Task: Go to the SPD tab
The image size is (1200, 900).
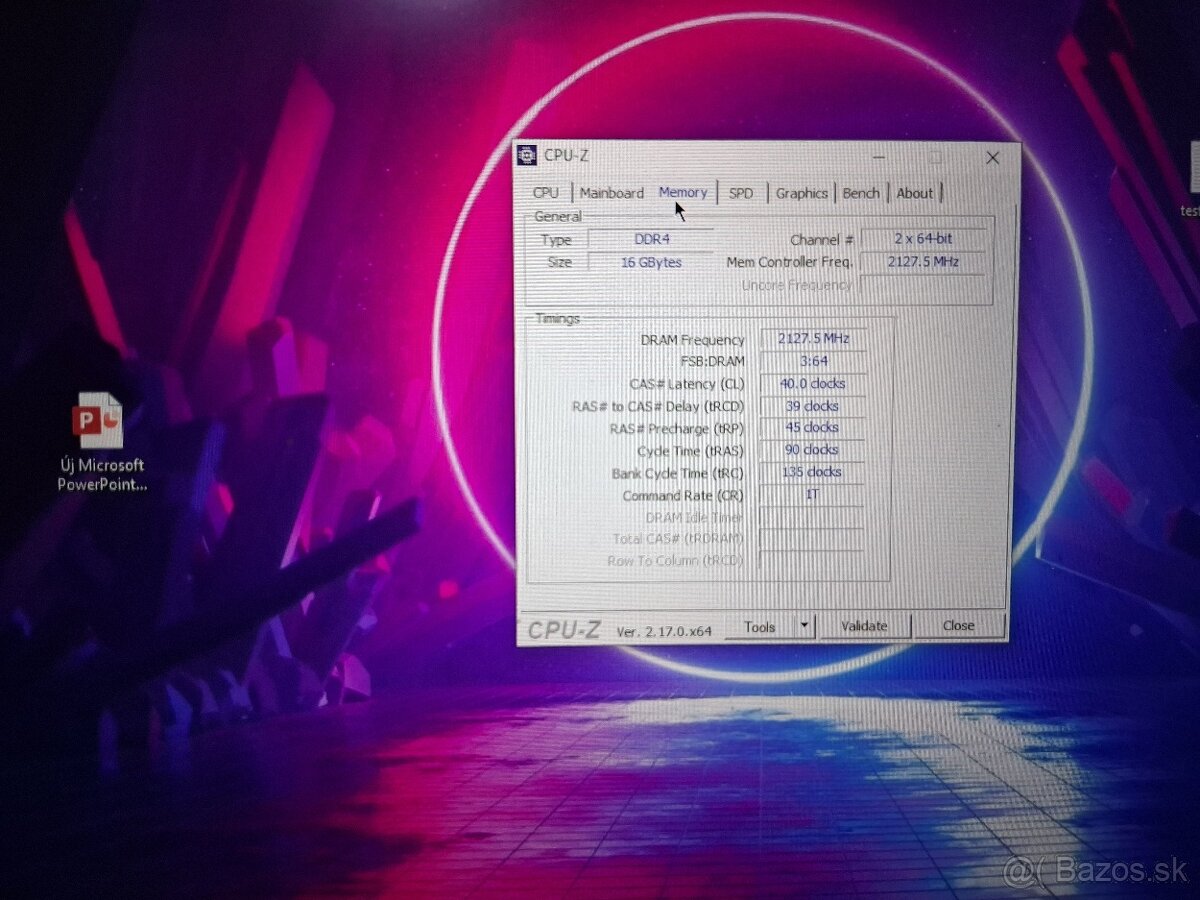Action: tap(741, 193)
